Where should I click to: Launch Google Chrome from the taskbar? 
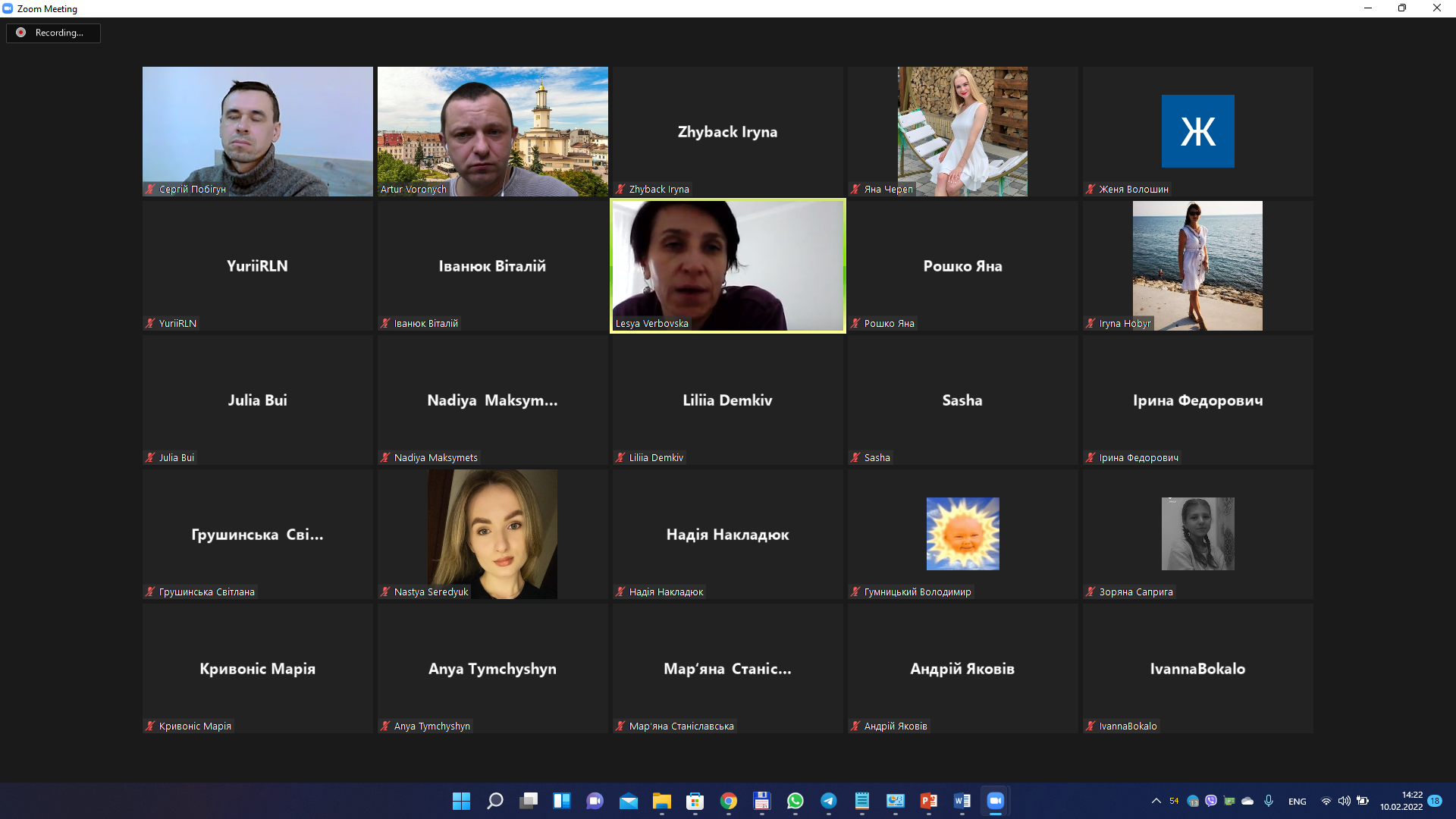[728, 801]
